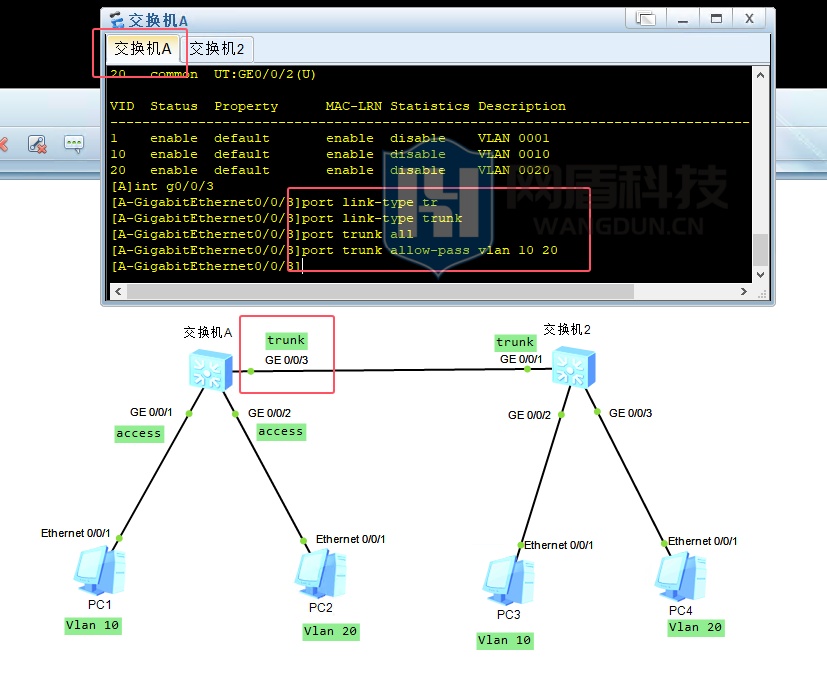Click 'VLAN 0010' in the terminal output
827x677 pixels.
pos(514,154)
